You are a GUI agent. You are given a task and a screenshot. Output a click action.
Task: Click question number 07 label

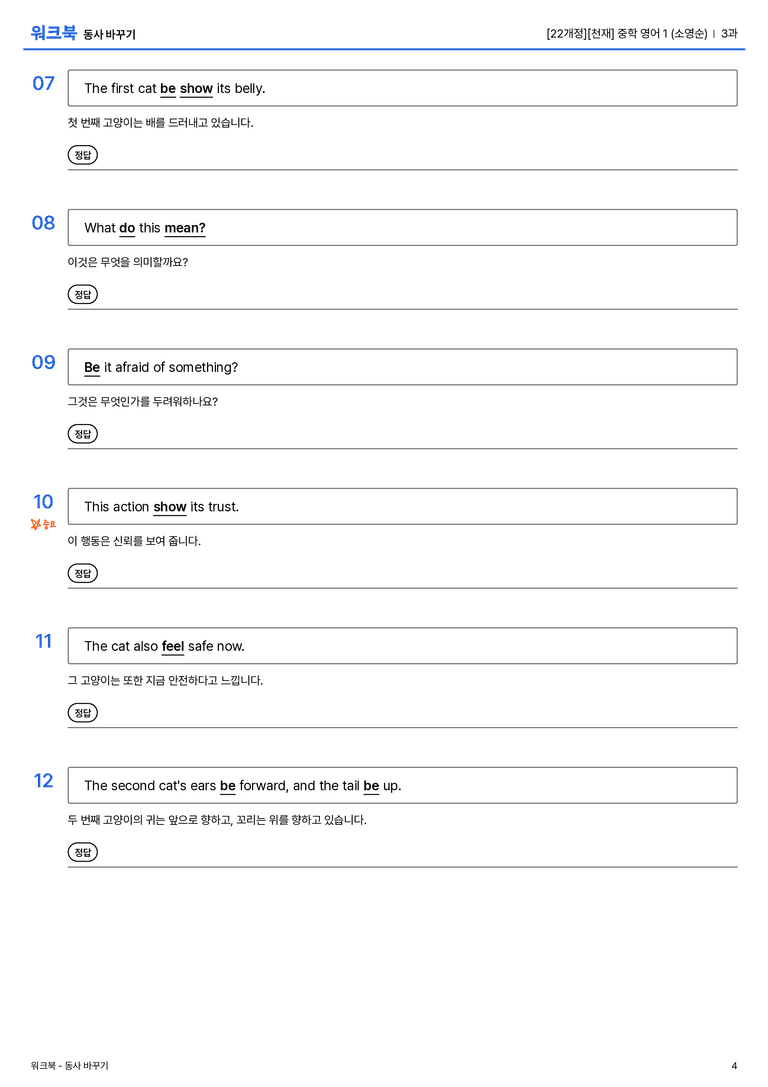coord(43,83)
